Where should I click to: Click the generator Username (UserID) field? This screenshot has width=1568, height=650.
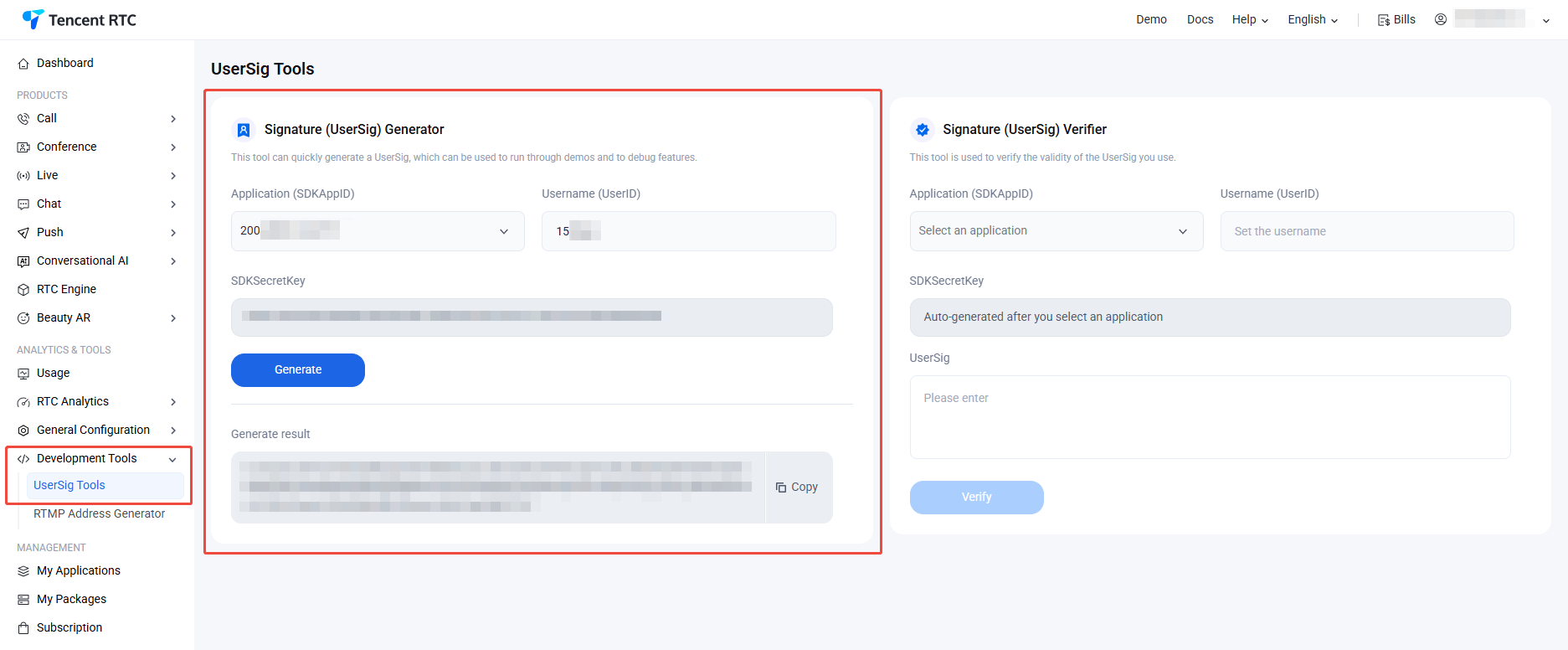click(688, 231)
